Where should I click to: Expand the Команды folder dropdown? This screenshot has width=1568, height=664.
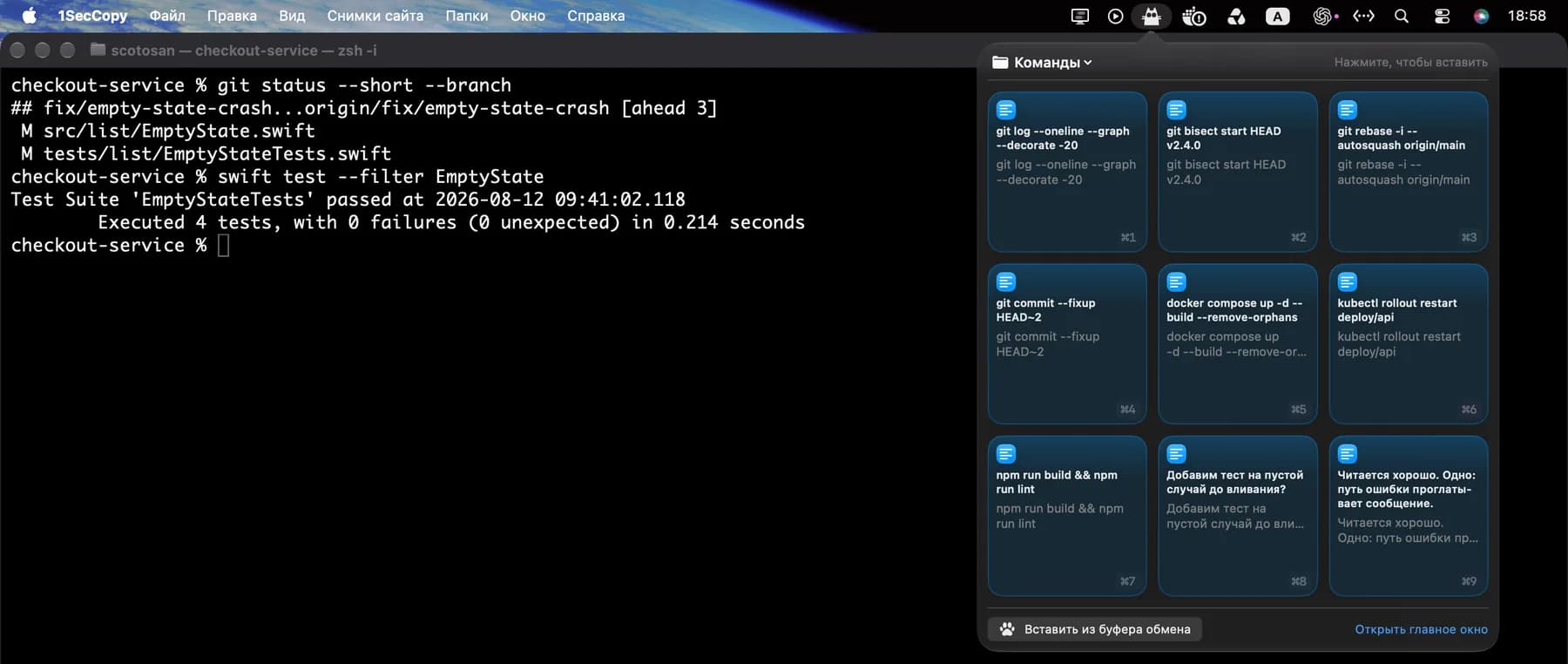tap(1042, 63)
